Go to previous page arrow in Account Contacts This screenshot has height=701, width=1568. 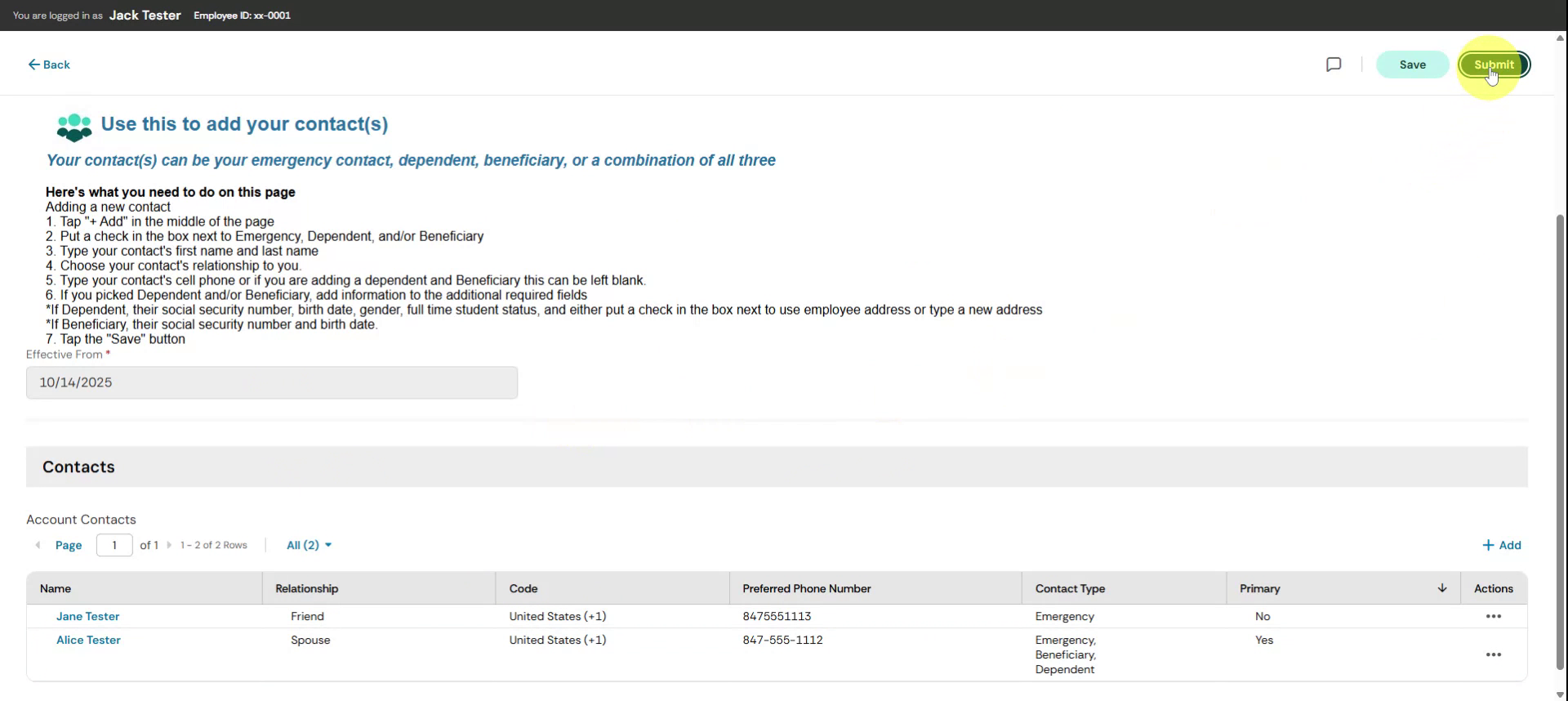[x=38, y=545]
